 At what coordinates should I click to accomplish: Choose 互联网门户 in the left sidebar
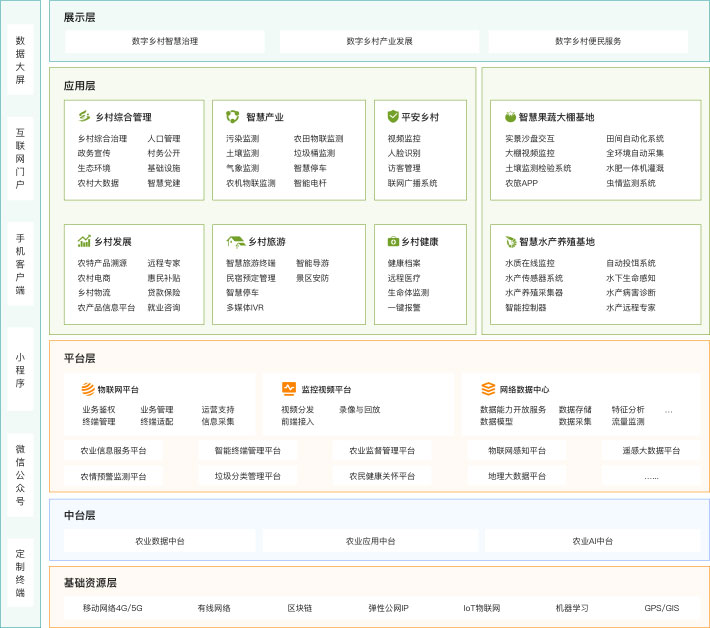20,158
